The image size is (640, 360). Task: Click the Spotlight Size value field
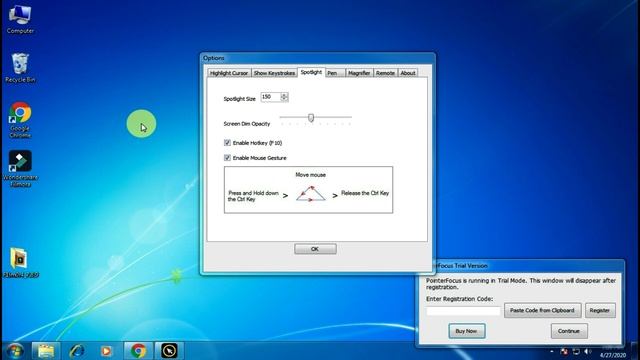[x=271, y=97]
